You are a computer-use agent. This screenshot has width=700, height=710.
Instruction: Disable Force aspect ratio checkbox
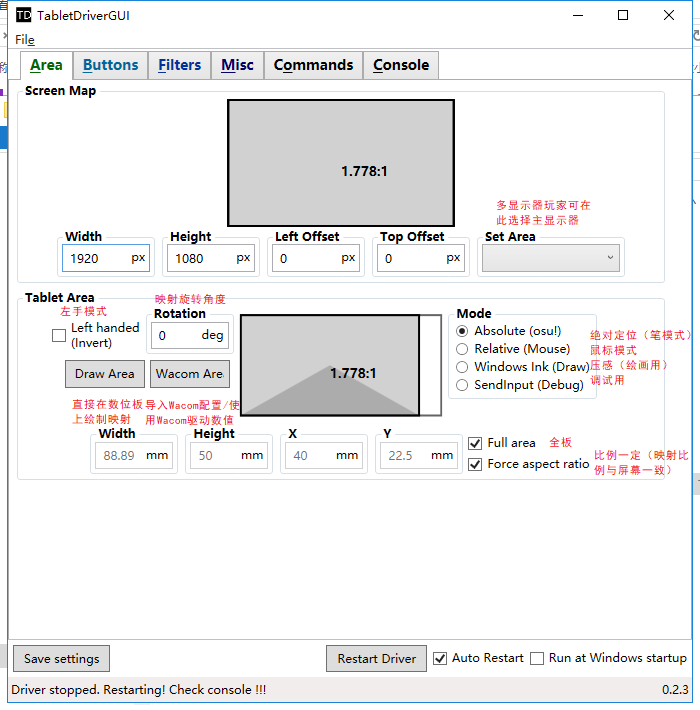pos(475,464)
